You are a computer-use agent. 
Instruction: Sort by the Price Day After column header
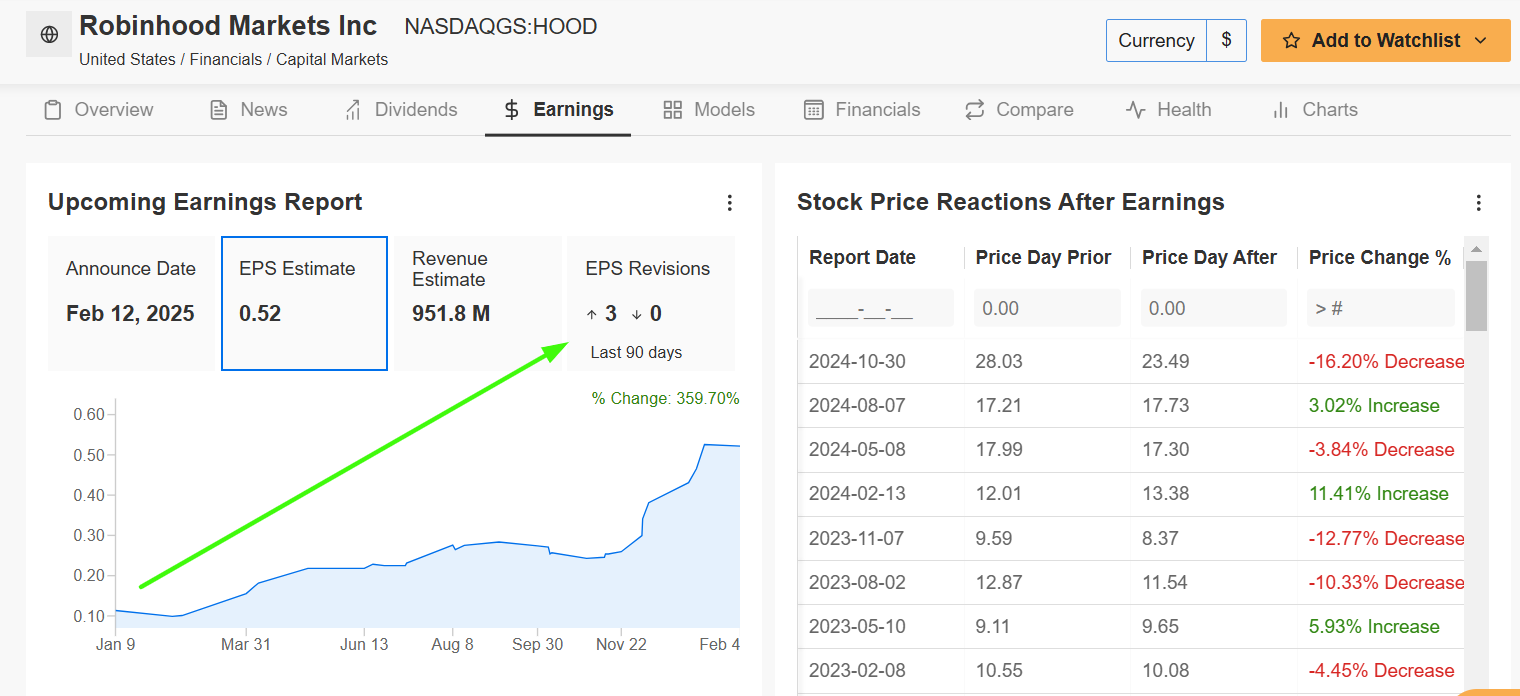click(1209, 258)
